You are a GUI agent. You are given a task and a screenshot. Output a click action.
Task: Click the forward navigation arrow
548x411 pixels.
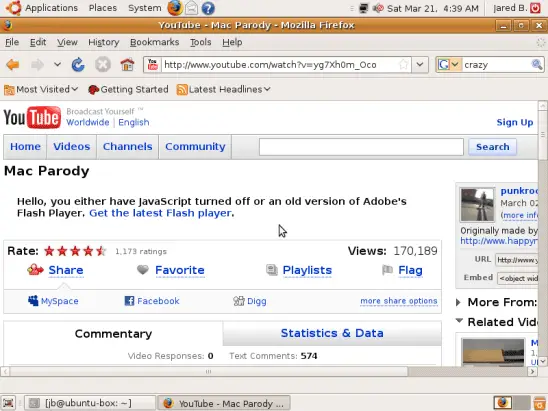click(37, 65)
